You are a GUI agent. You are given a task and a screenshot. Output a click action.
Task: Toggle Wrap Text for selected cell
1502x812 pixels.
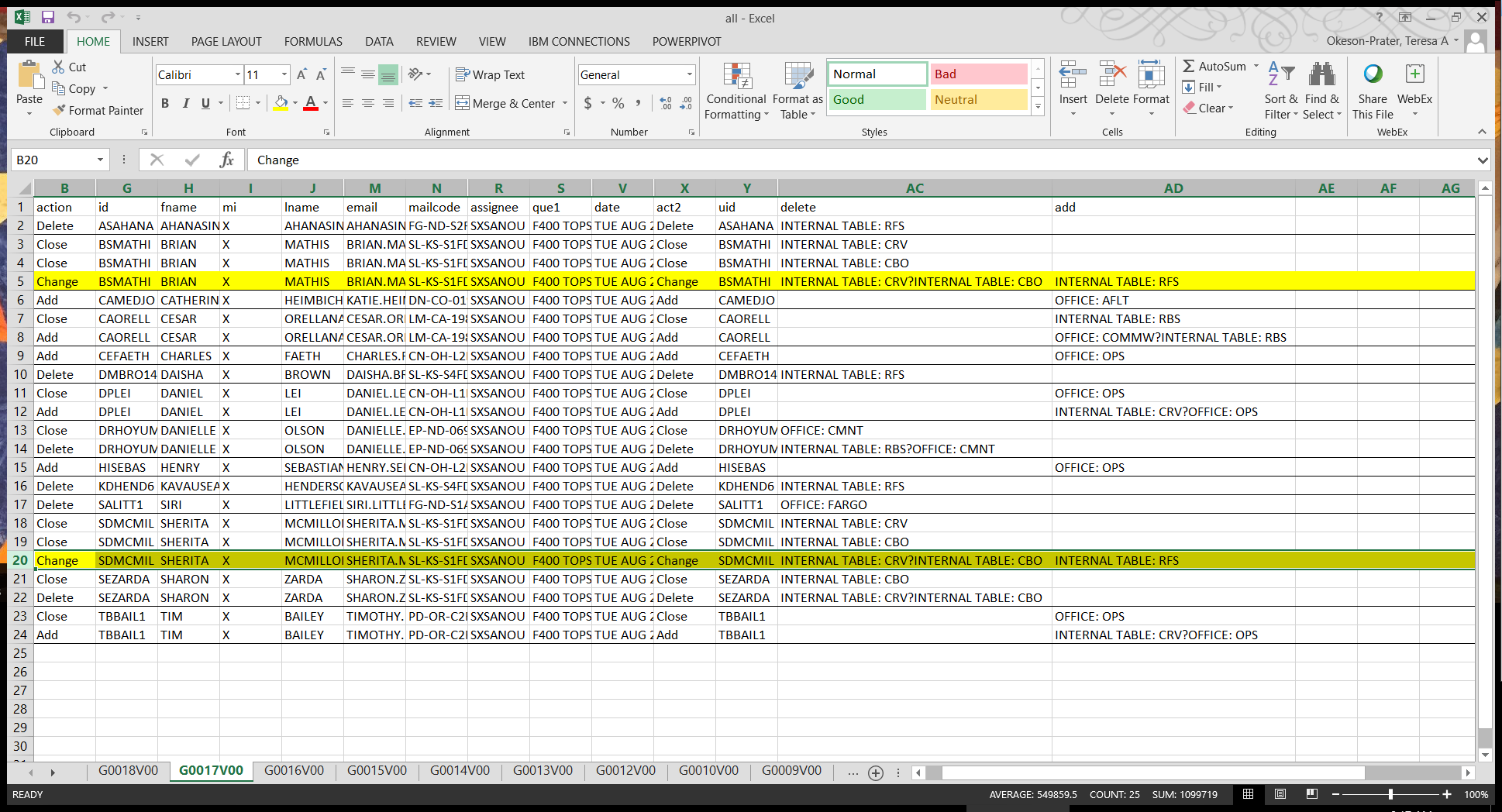coord(491,74)
